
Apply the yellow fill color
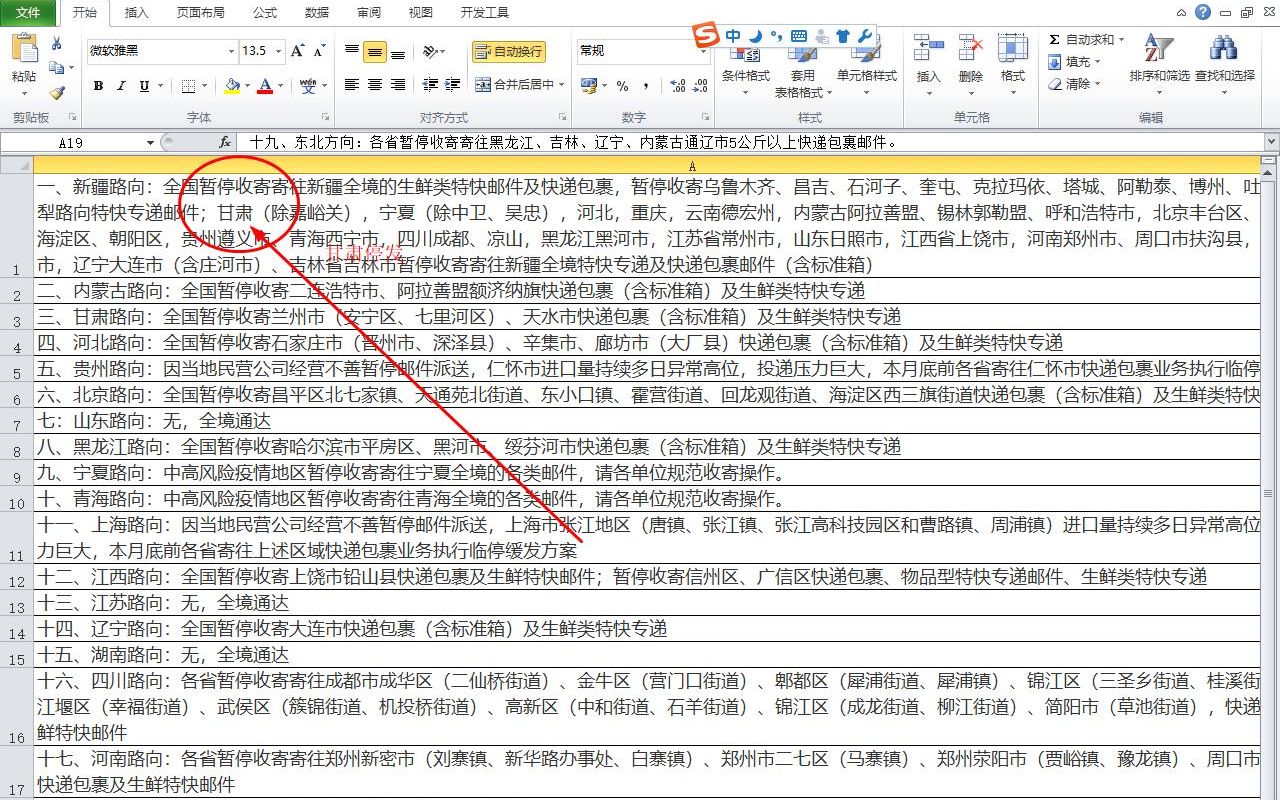click(231, 86)
